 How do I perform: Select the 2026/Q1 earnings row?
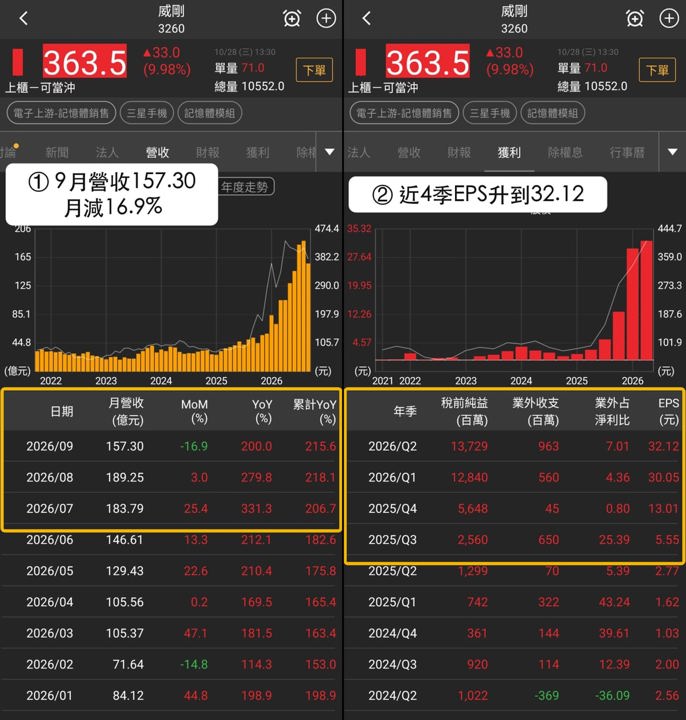click(514, 478)
